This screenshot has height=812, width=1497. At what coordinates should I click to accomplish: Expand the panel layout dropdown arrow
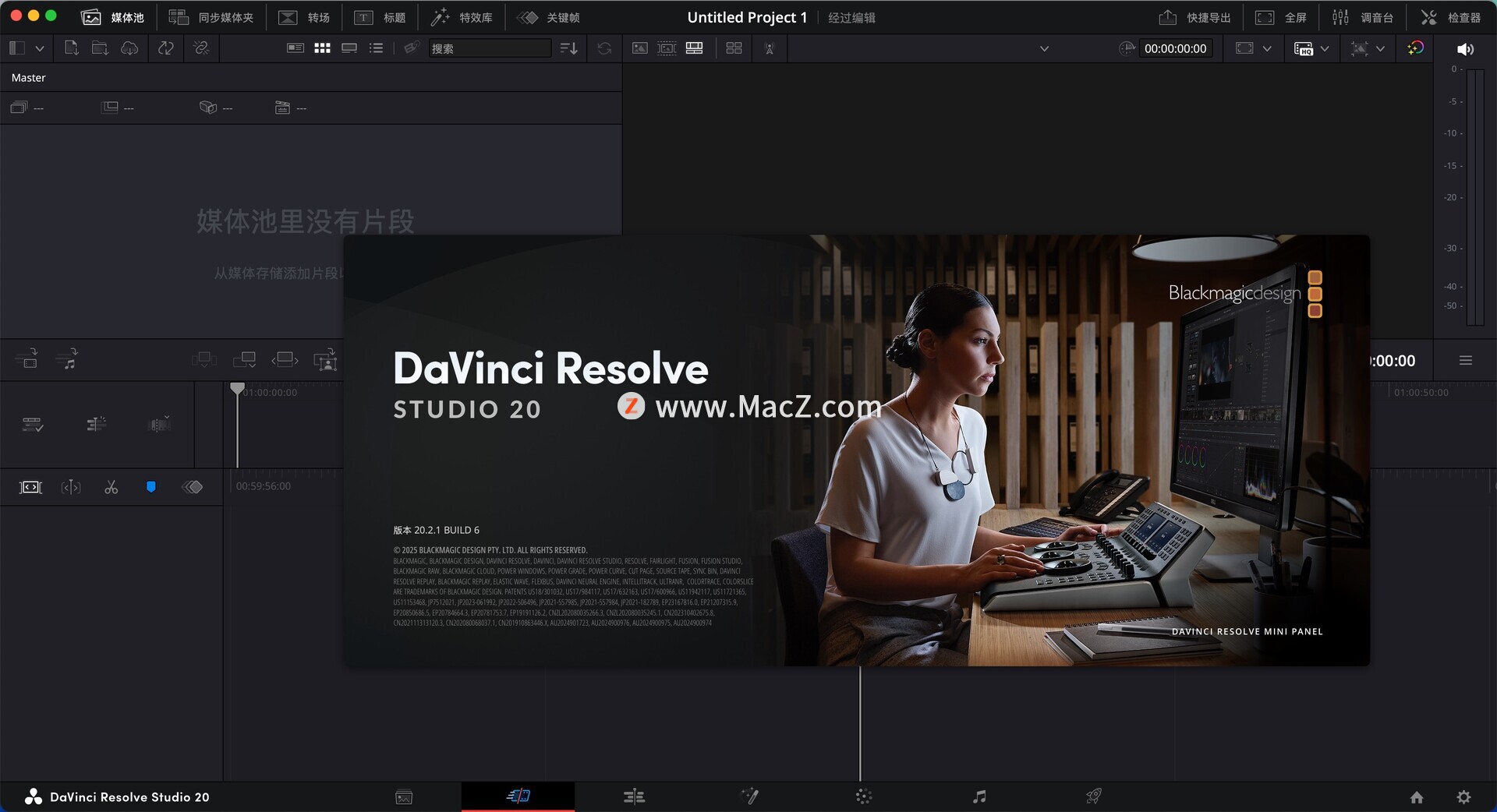(x=40, y=48)
